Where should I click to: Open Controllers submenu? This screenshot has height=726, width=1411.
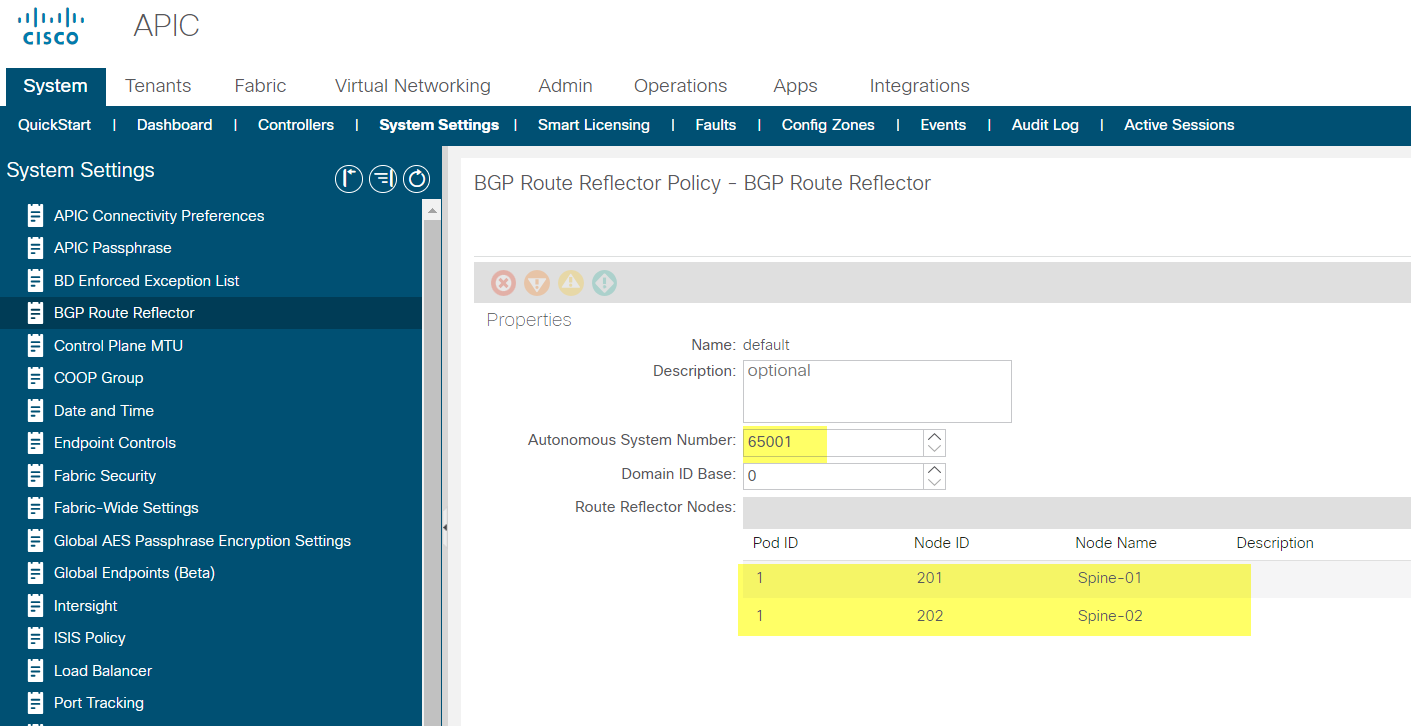[296, 125]
